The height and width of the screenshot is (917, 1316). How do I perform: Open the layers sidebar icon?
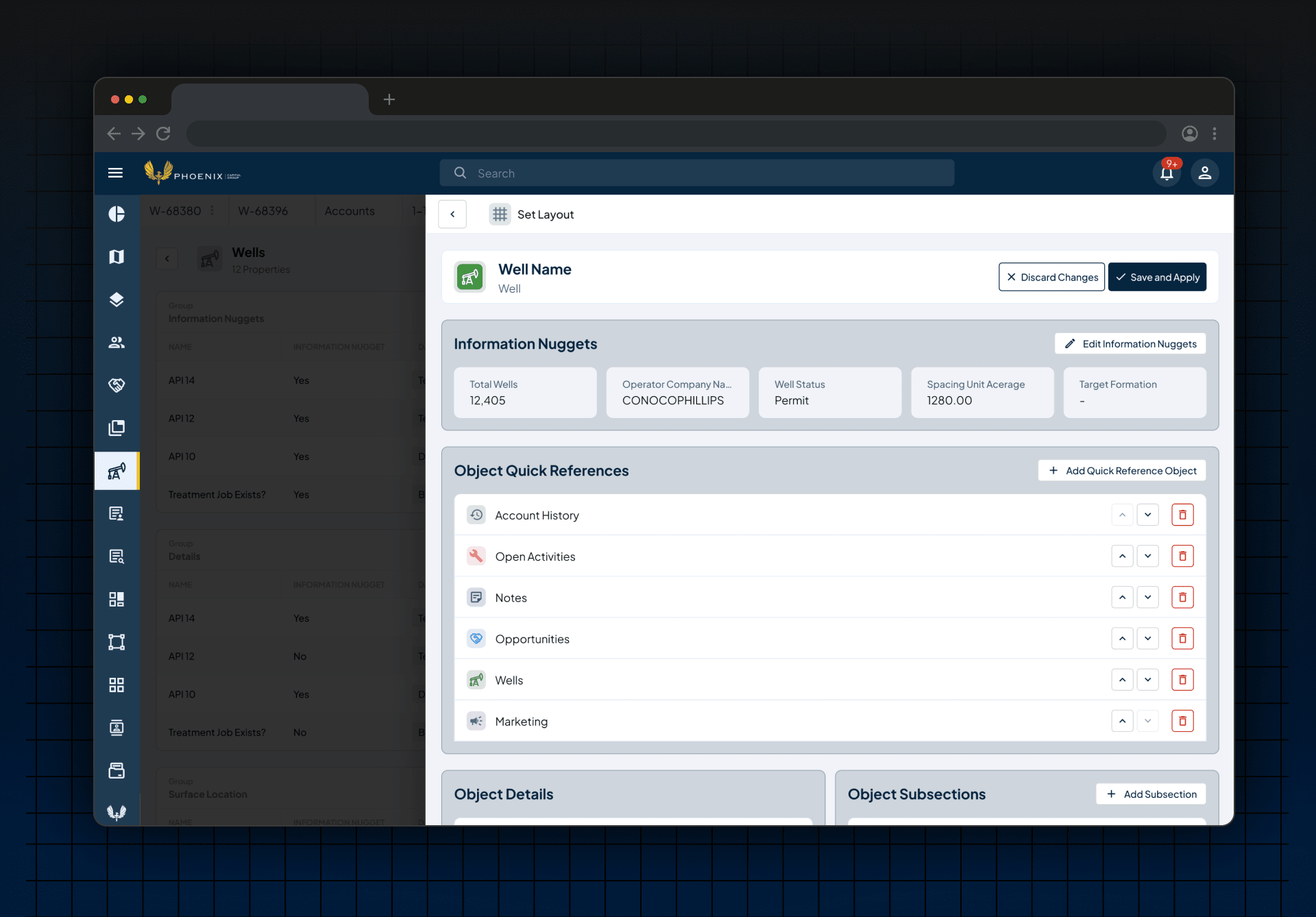coord(117,299)
